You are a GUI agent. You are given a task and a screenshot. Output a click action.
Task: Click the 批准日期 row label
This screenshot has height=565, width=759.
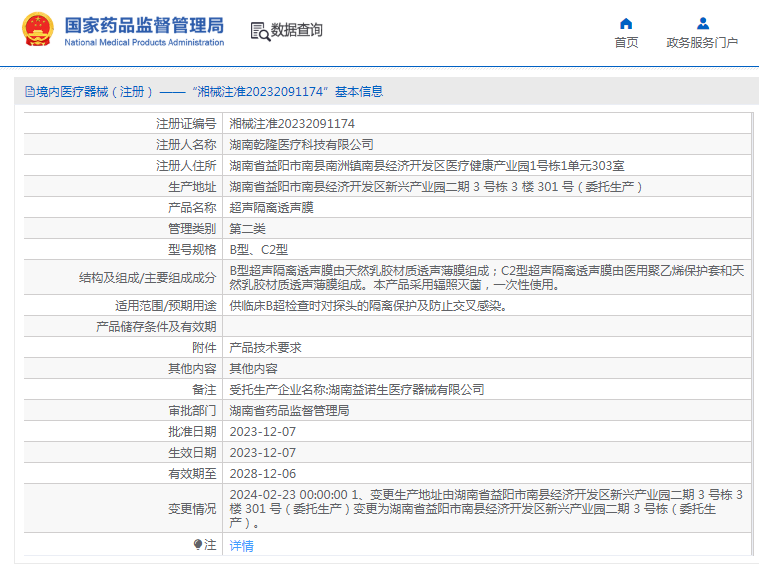click(x=192, y=432)
